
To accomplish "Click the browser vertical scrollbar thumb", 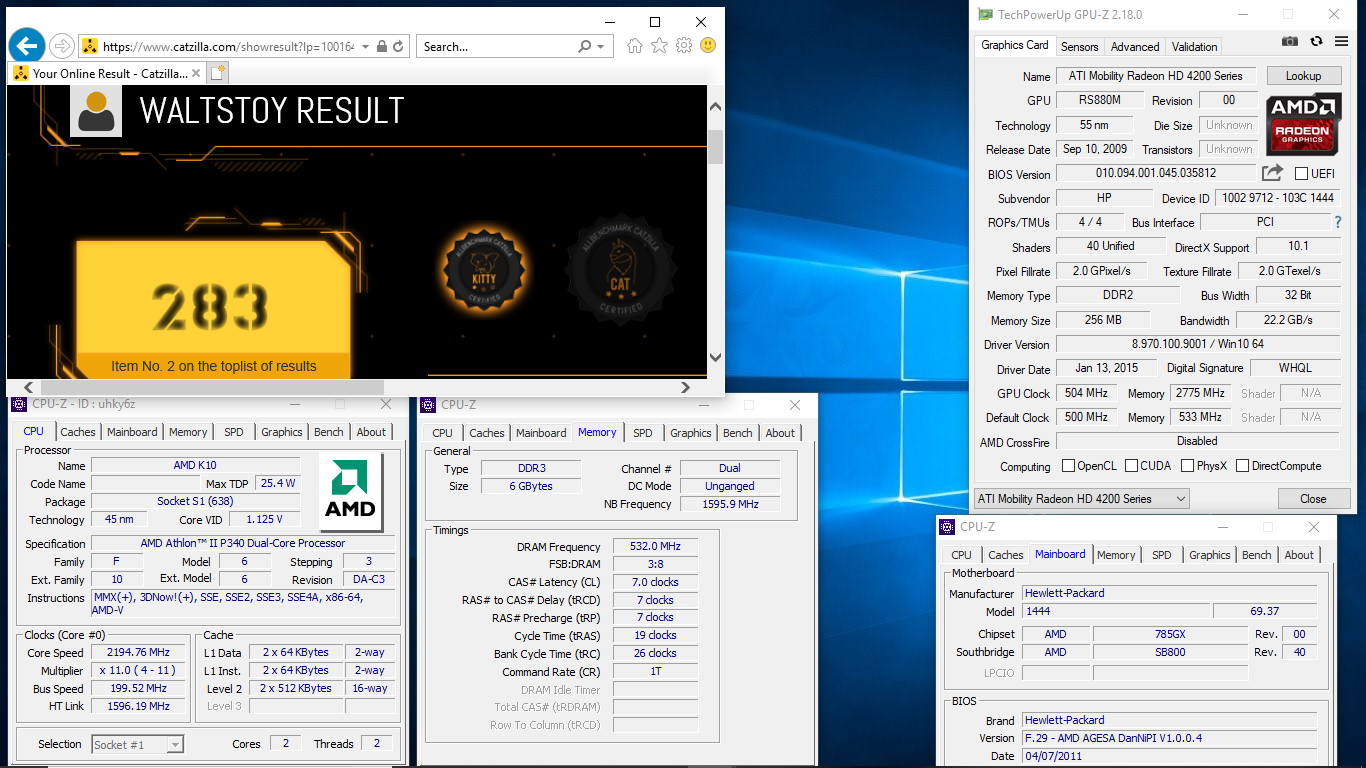I will (715, 146).
